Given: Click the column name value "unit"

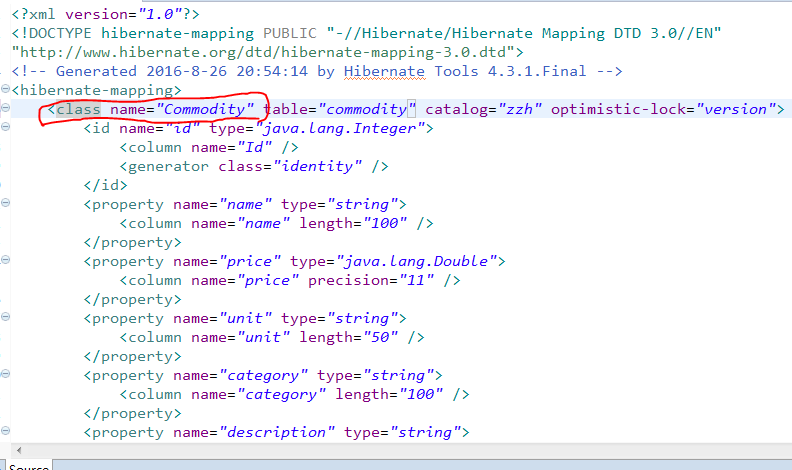Looking at the screenshot, I should pos(264,338).
